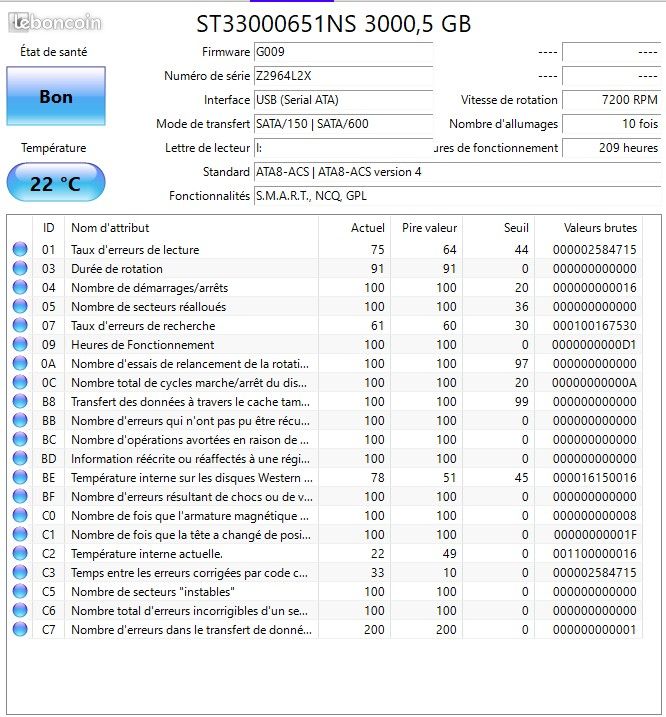Click the power-on count field 10 fois
The image size is (666, 717).
[x=611, y=124]
